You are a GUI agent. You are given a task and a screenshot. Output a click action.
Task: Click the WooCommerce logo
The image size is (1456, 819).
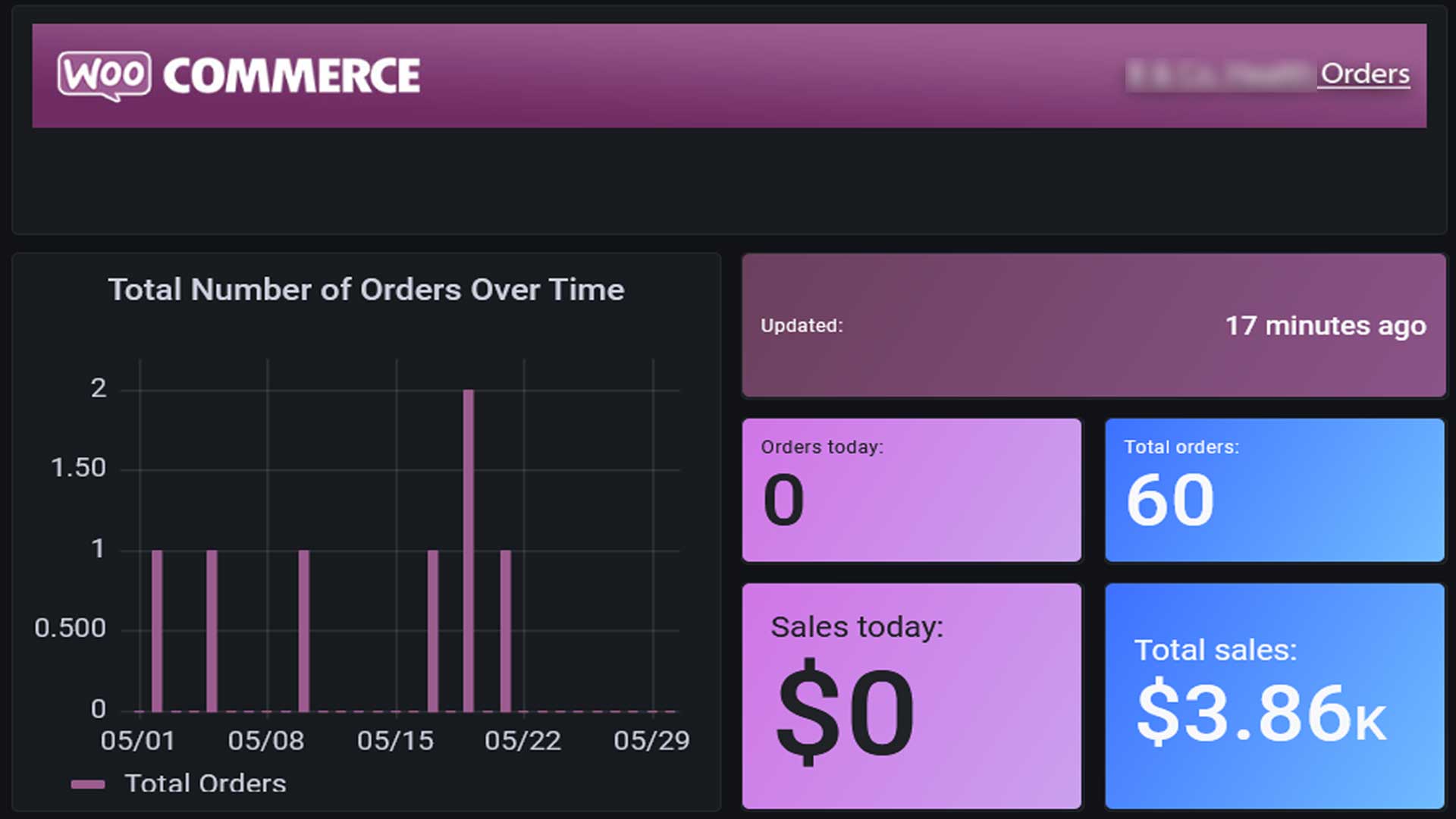pos(239,76)
